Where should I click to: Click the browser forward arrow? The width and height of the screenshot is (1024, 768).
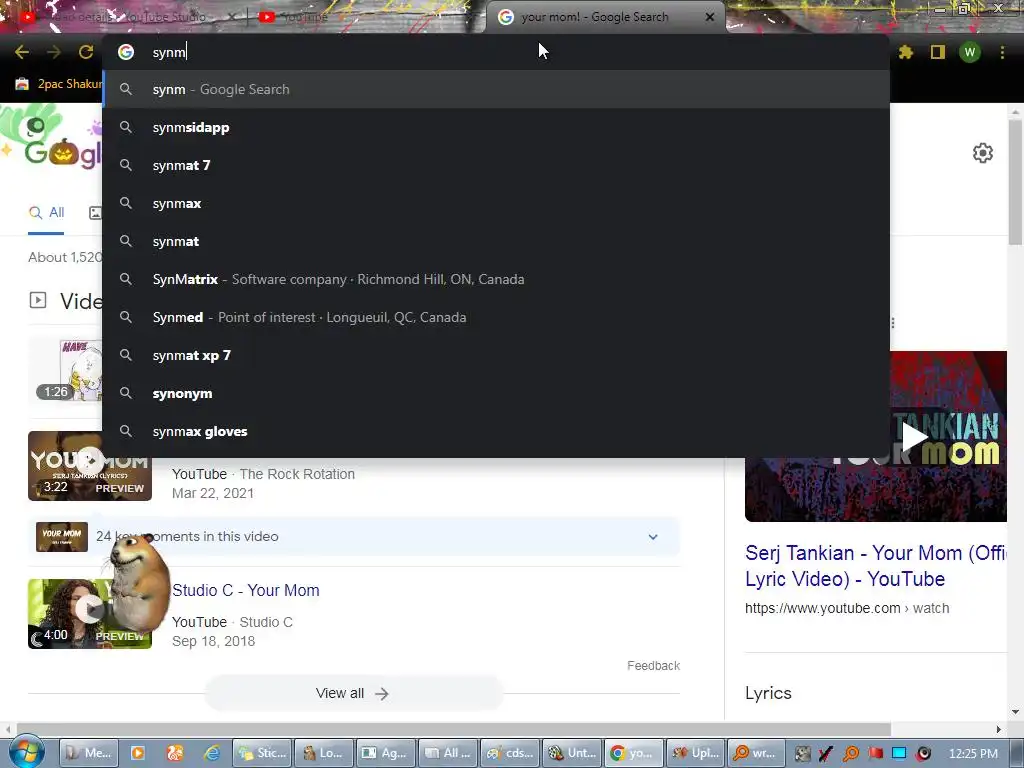54,52
